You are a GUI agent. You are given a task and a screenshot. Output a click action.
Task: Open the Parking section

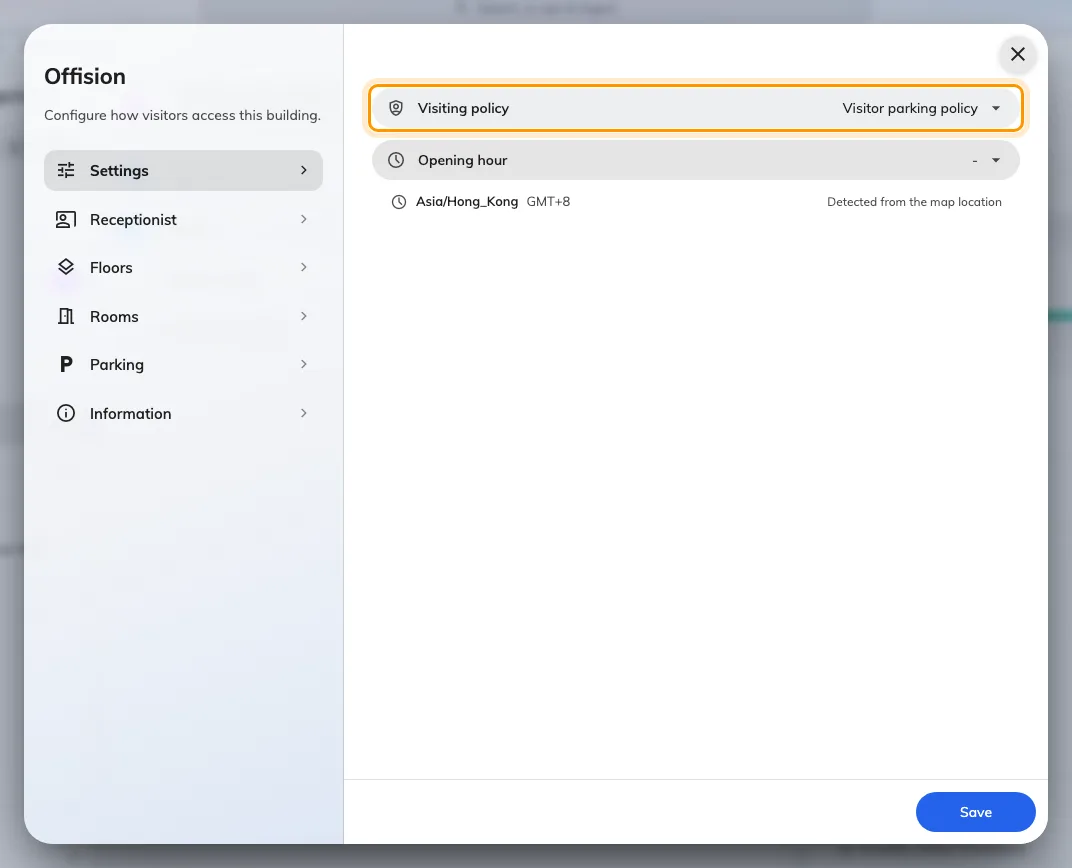coord(183,364)
